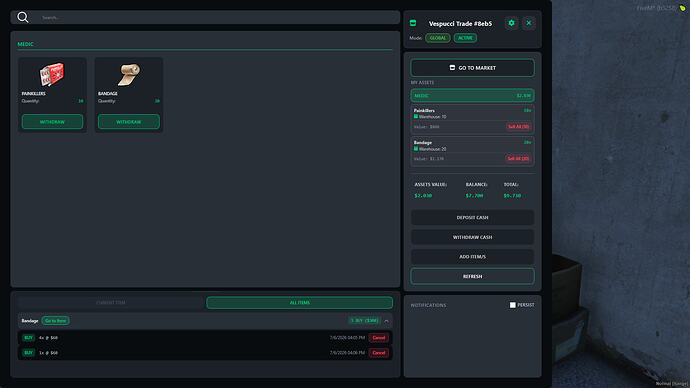690x388 pixels.
Task: Click the BUY tag on 1x order
Action: tap(29, 353)
